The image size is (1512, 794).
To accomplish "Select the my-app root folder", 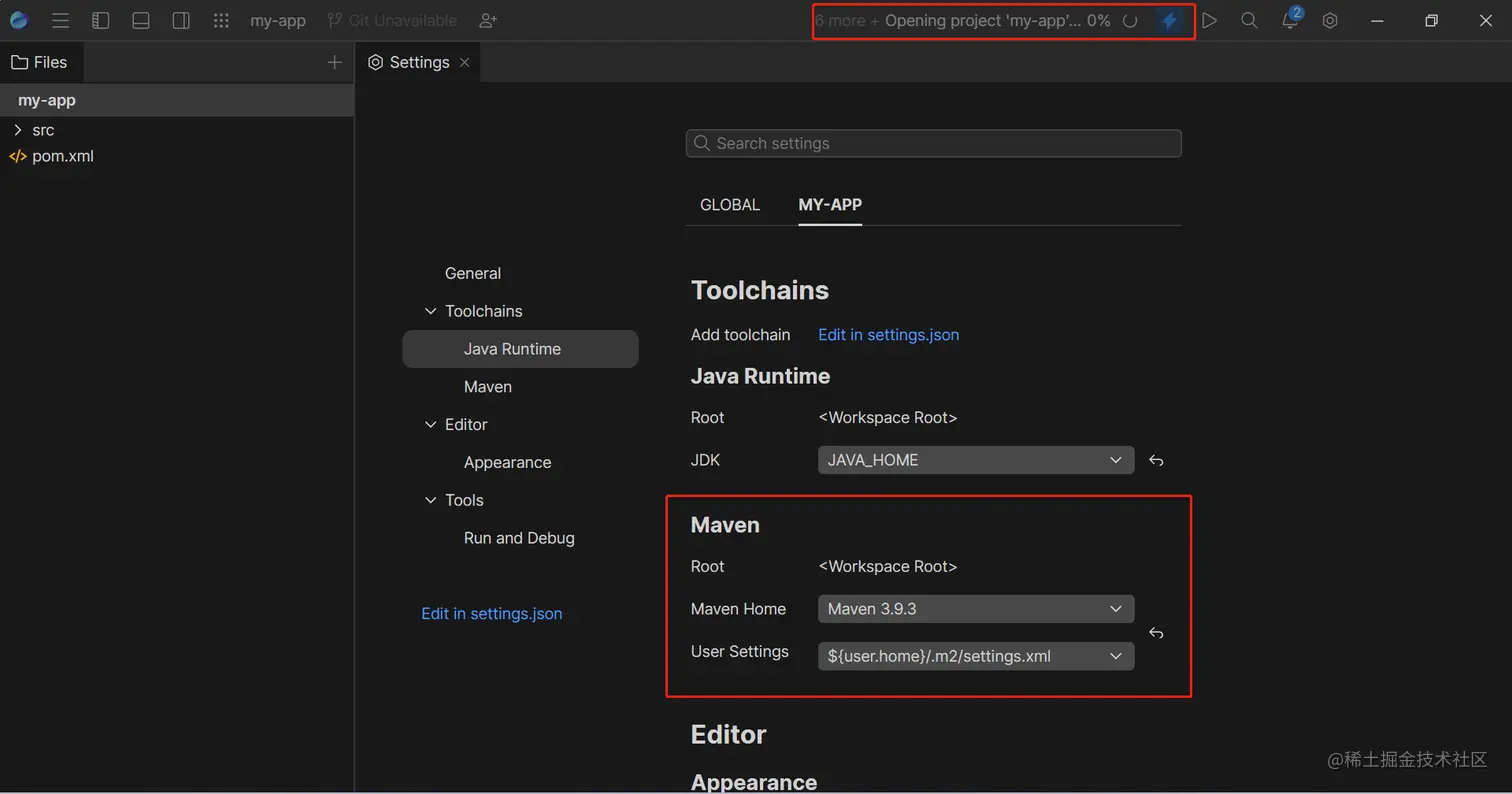I will pos(177,100).
